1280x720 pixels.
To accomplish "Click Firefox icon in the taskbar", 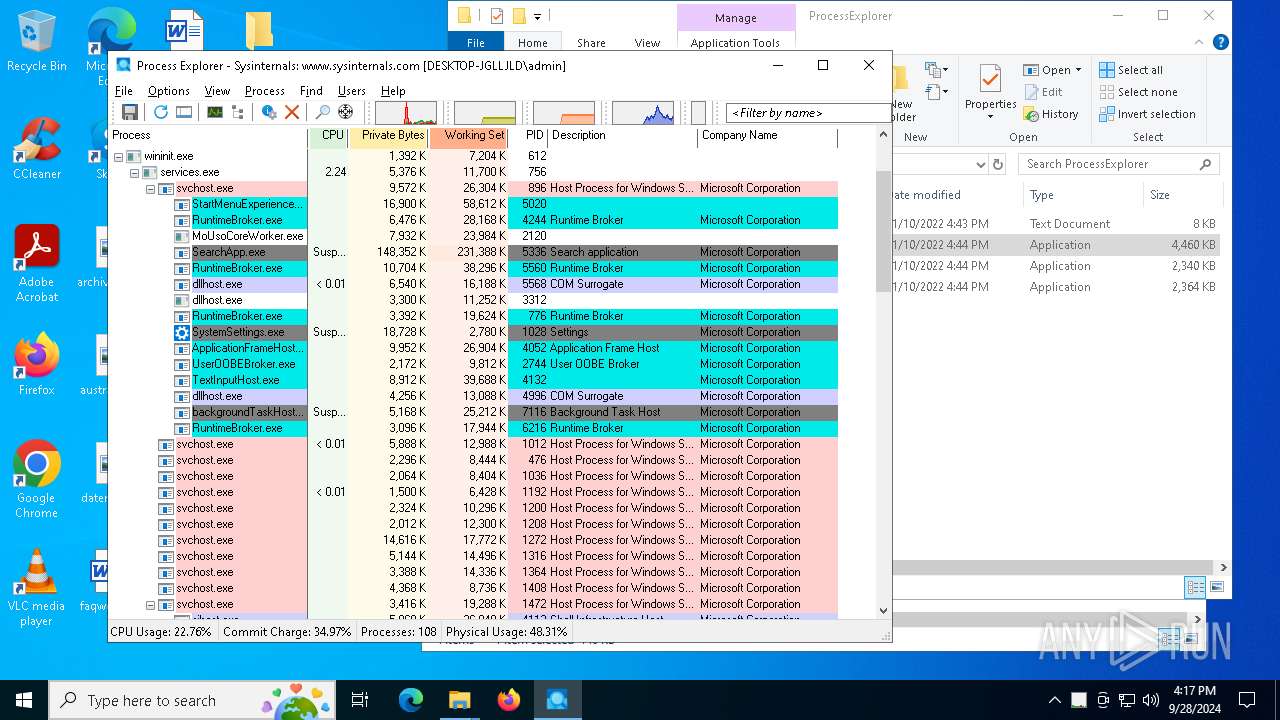I will coord(509,700).
